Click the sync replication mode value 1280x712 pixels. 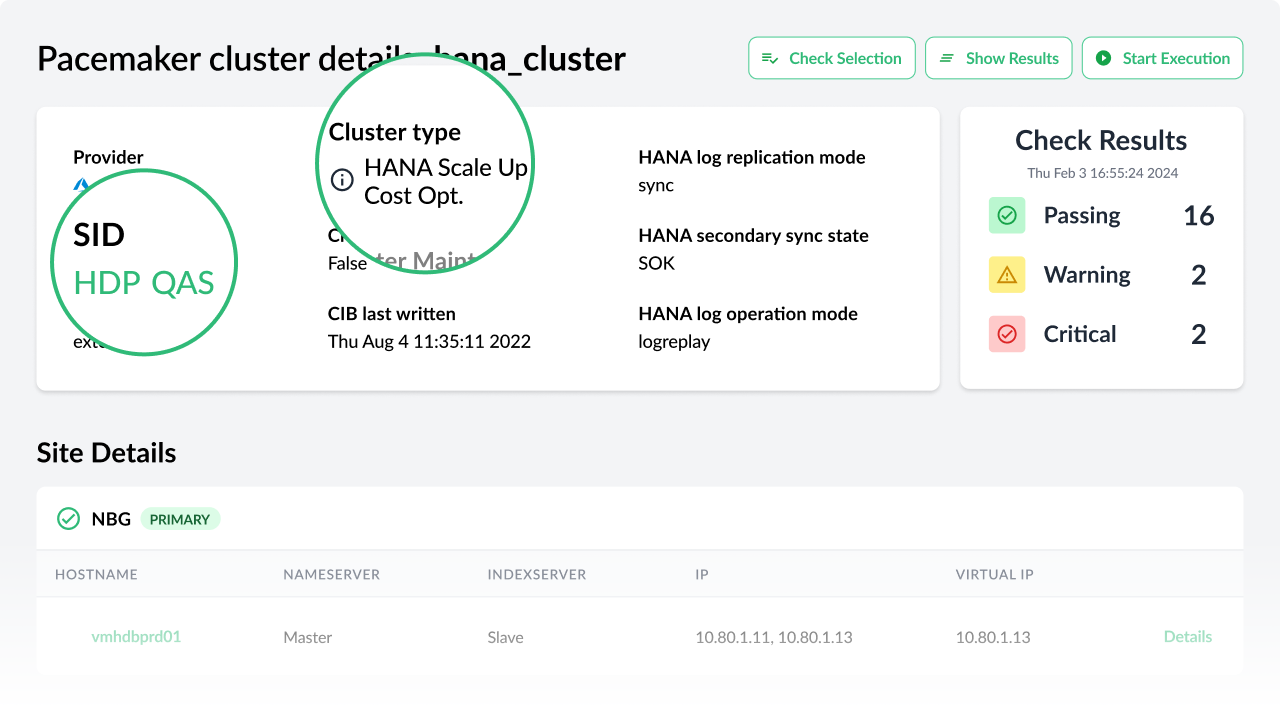click(656, 185)
